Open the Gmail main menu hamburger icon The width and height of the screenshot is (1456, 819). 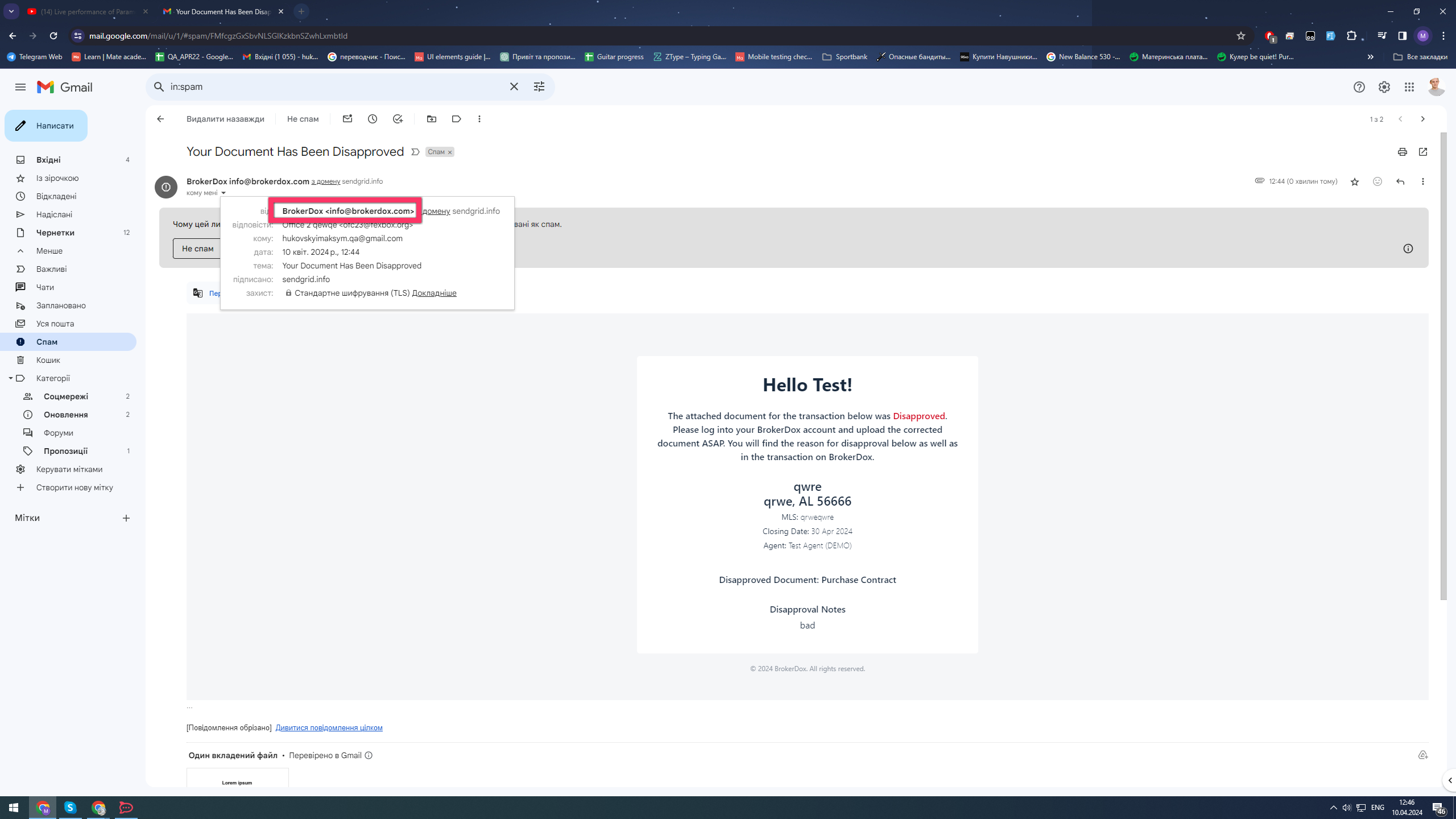pyautogui.click(x=20, y=87)
